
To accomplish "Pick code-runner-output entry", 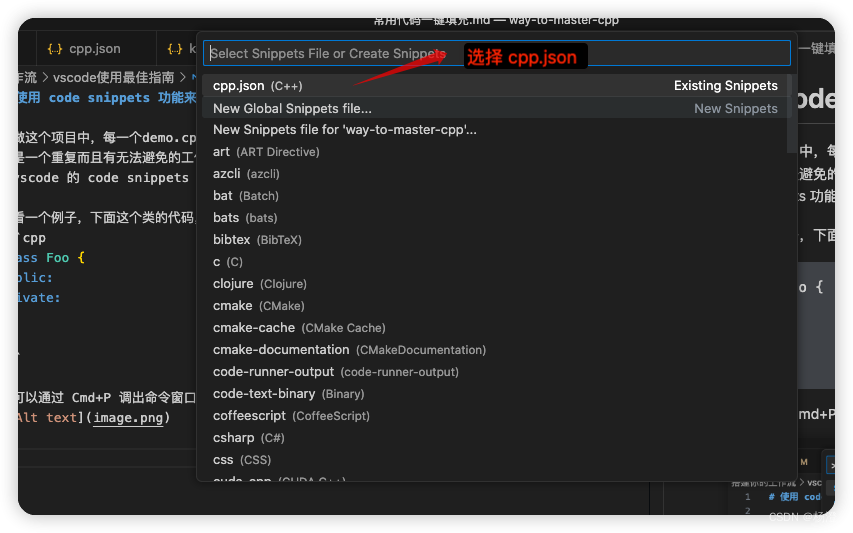I will click(494, 372).
